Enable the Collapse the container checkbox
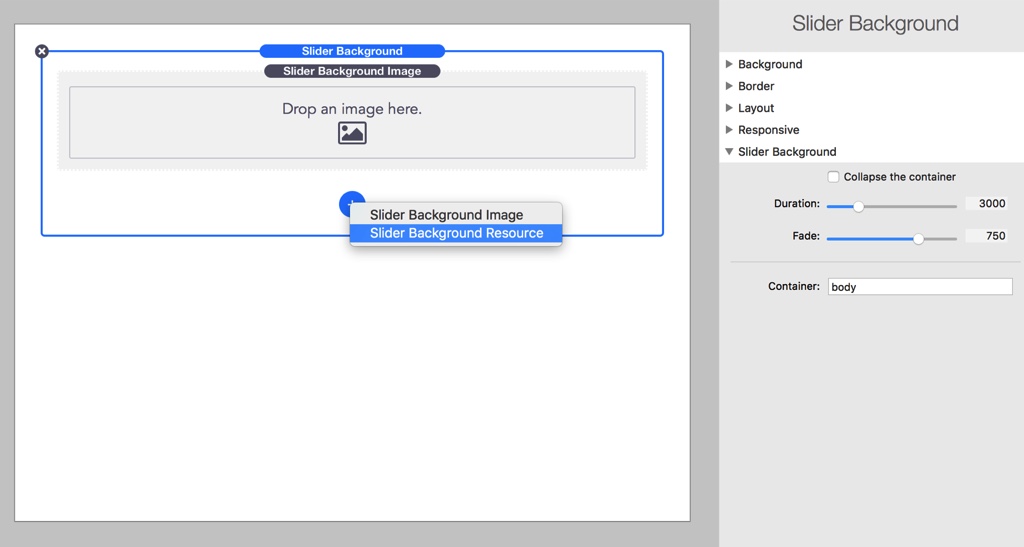Screen dimensions: 1024x547 (833, 177)
